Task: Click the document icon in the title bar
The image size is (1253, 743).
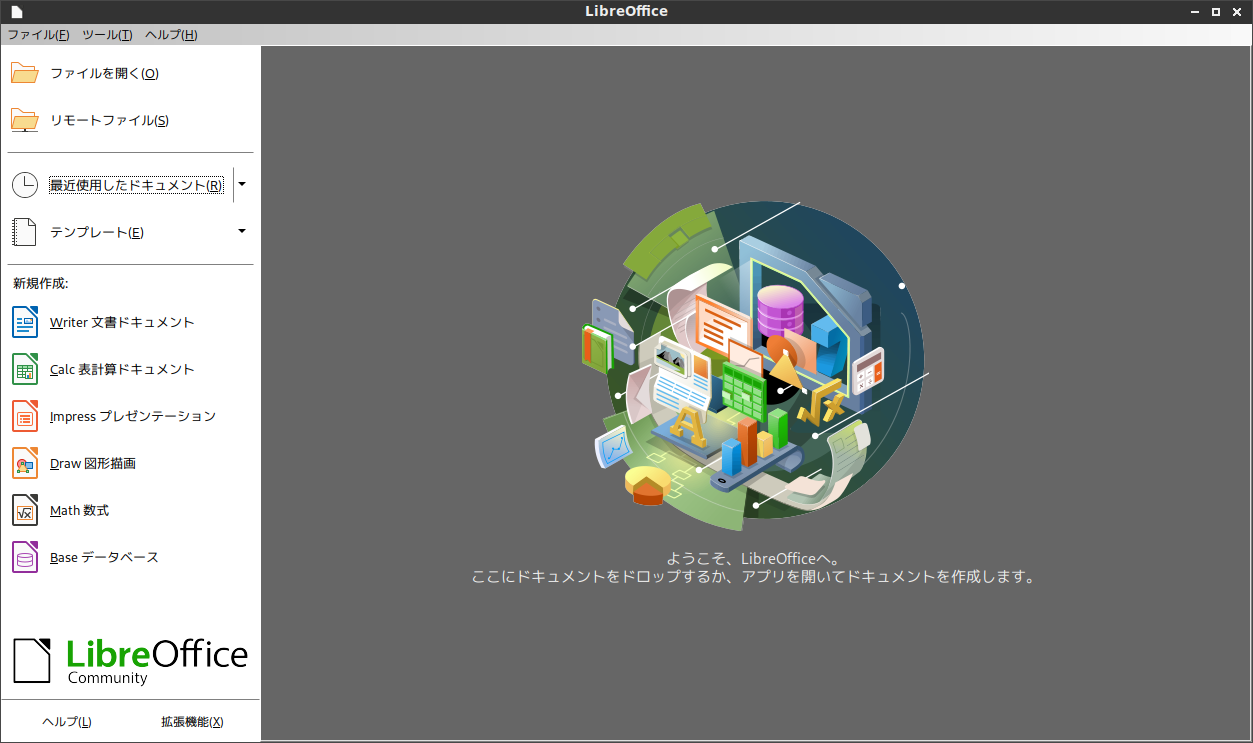Action: [16, 11]
